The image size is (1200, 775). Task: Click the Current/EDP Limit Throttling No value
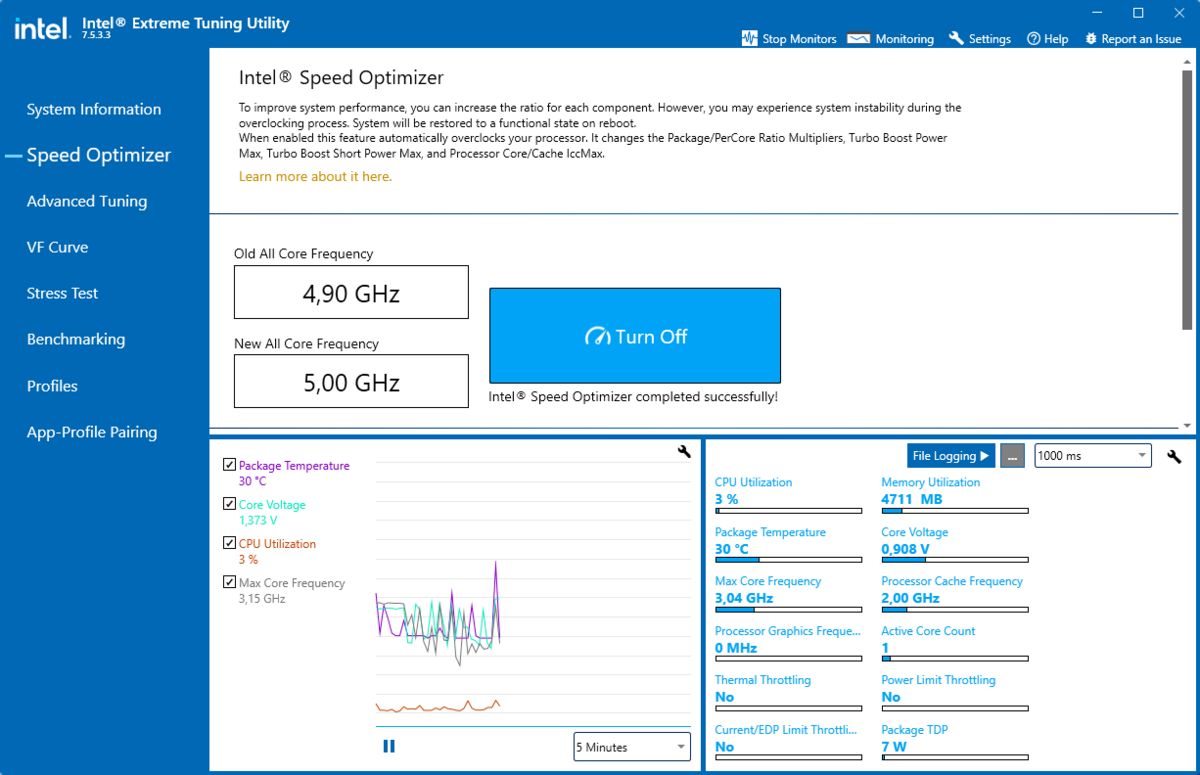(724, 747)
